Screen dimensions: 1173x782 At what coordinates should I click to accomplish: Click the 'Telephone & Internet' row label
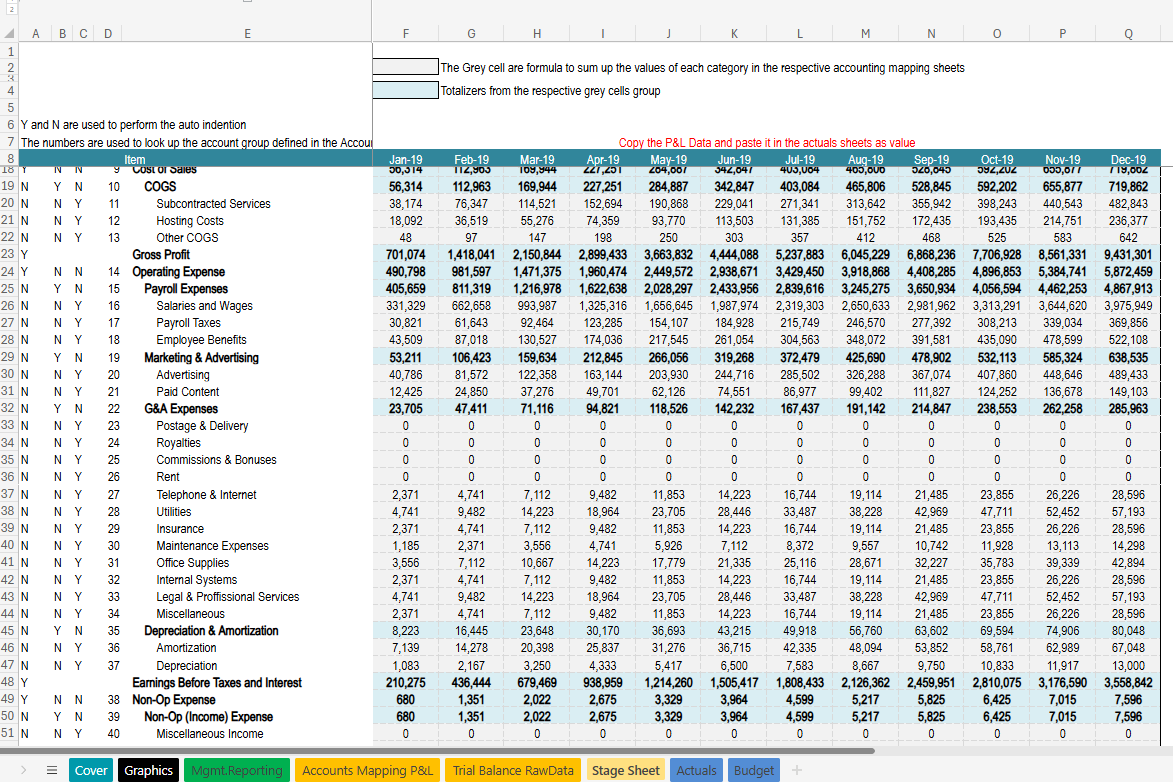coord(206,495)
